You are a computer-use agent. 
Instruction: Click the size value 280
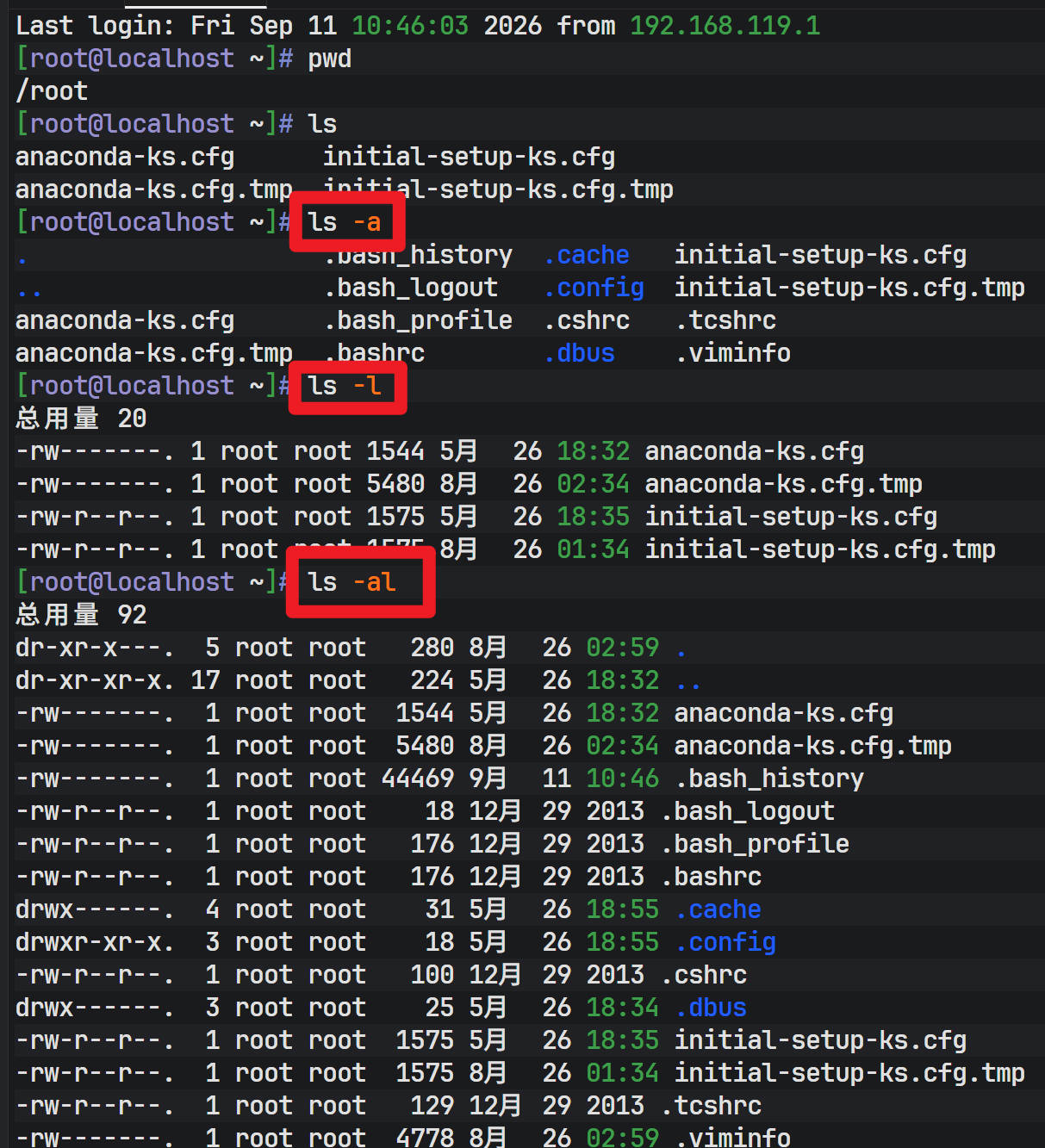pyautogui.click(x=432, y=648)
